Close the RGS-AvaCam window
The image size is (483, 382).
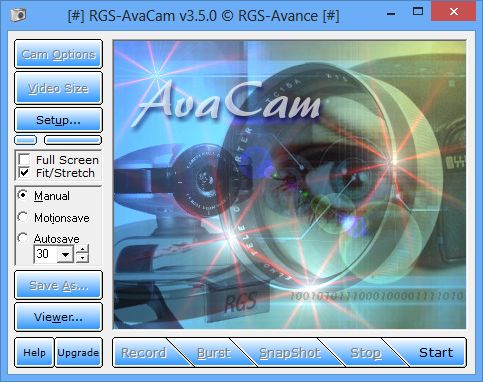click(453, 12)
